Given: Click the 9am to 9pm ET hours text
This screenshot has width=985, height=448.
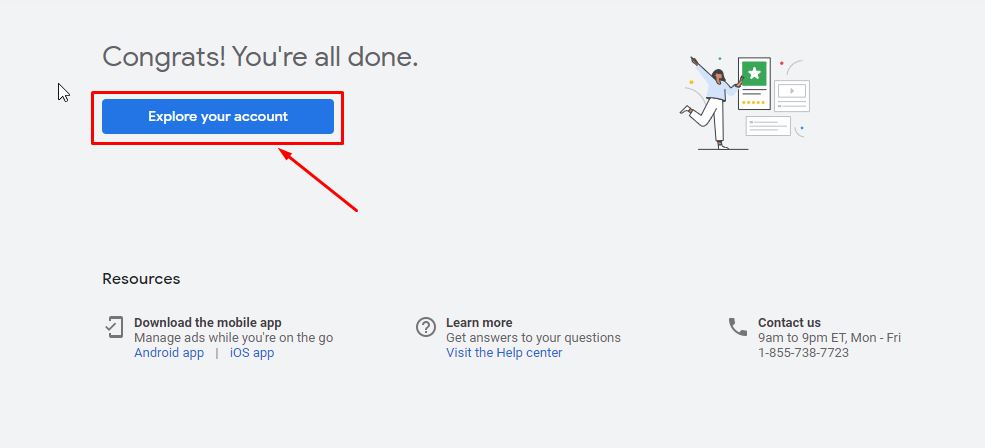Looking at the screenshot, I should 829,338.
